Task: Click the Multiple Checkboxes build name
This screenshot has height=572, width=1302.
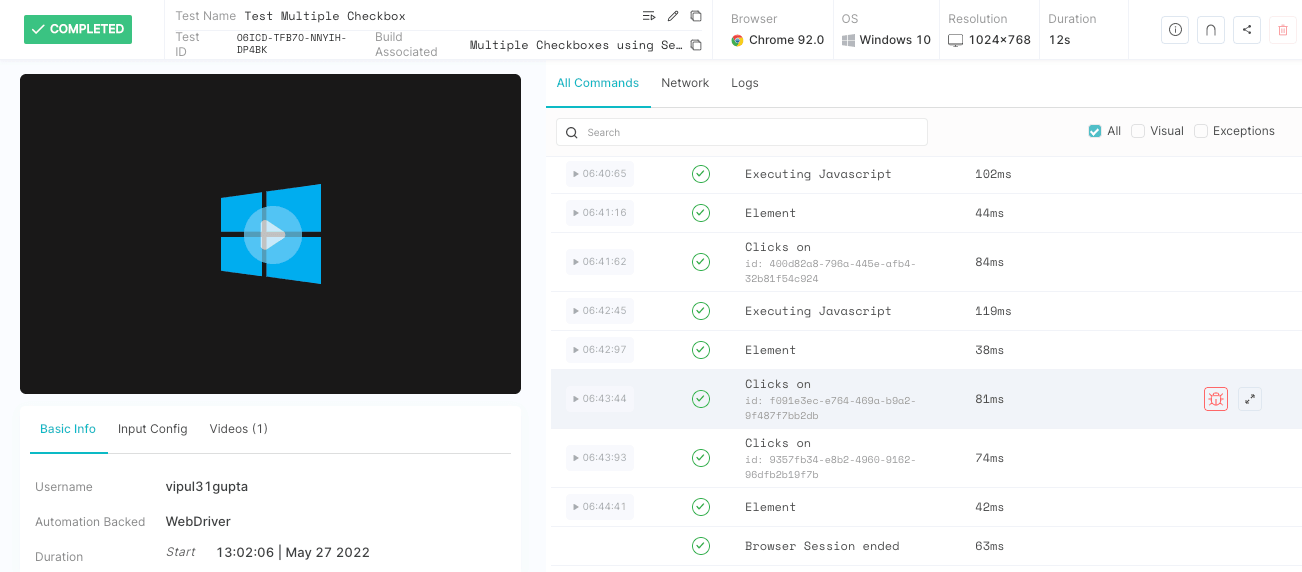Action: click(576, 45)
